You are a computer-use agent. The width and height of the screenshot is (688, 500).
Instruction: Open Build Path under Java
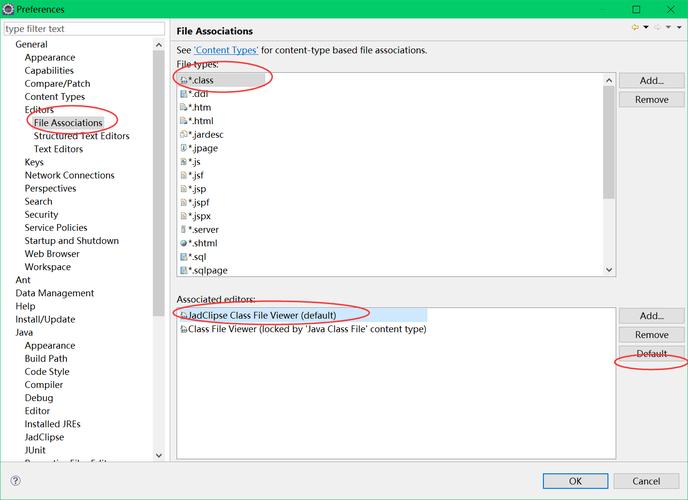(x=46, y=359)
